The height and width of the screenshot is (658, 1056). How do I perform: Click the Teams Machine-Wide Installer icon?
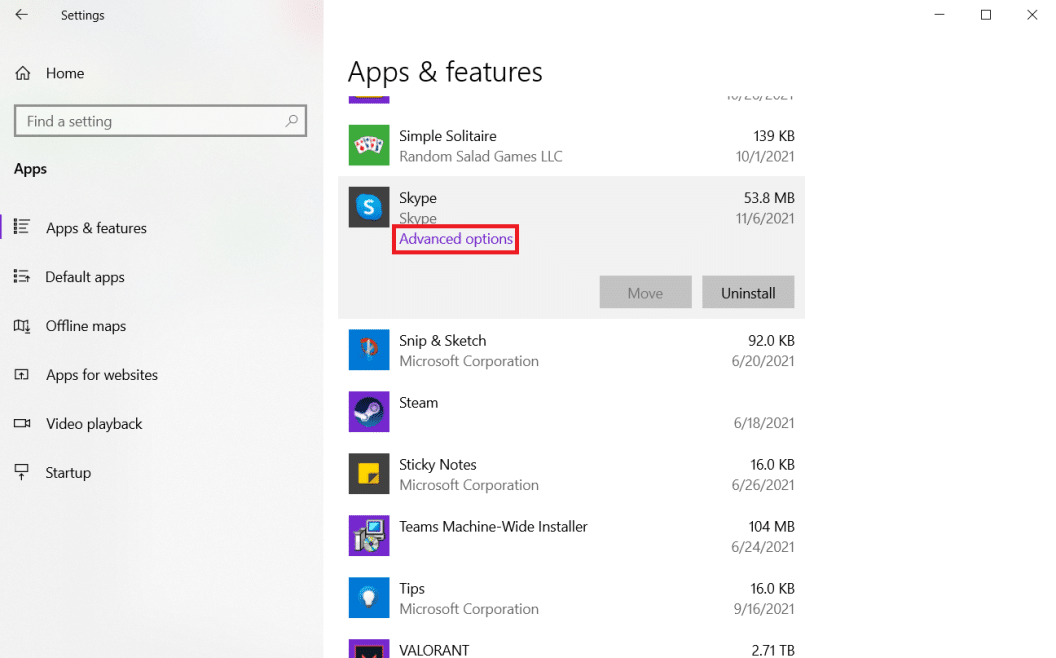[x=368, y=536]
